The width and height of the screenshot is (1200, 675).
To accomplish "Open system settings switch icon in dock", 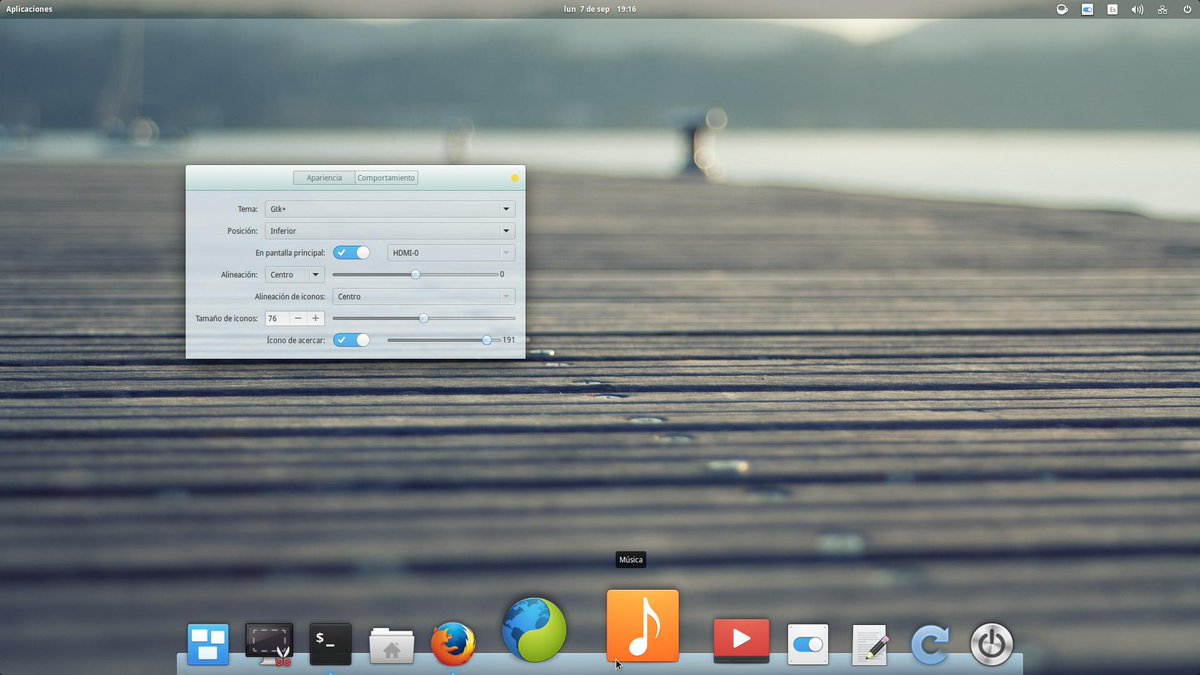I will click(807, 645).
